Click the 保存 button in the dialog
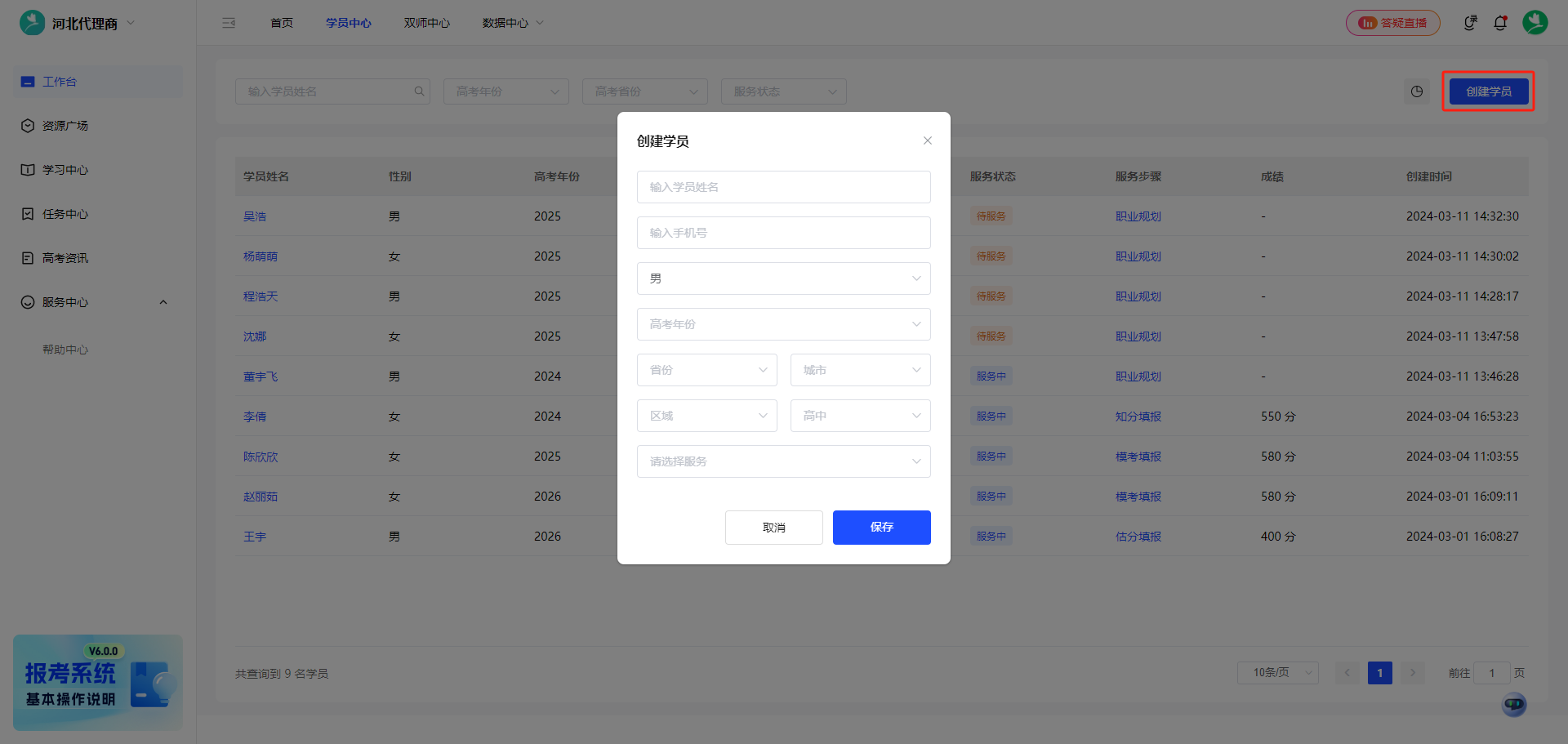1568x744 pixels. point(881,527)
